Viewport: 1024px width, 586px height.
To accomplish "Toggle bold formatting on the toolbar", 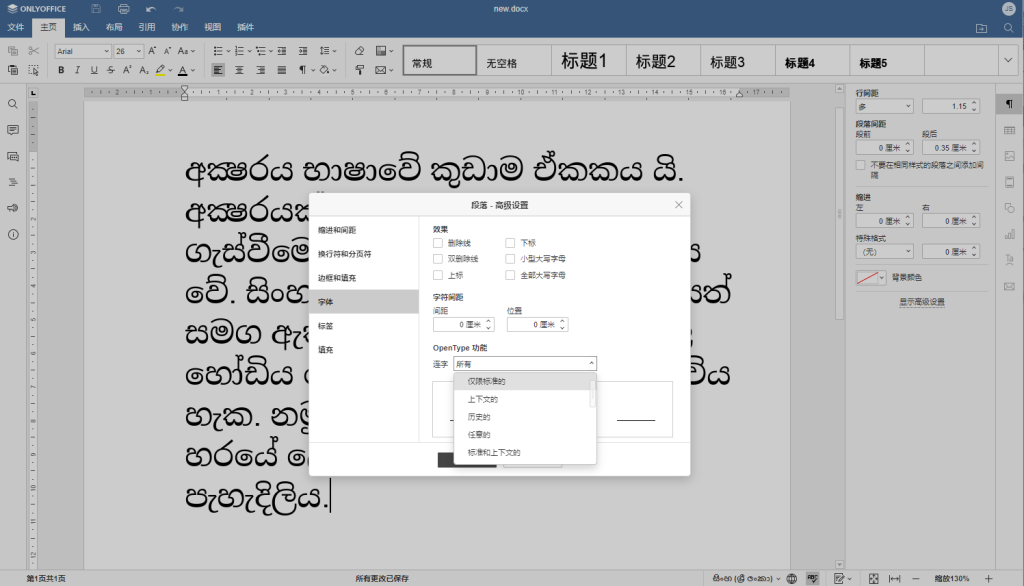I will click(x=60, y=69).
